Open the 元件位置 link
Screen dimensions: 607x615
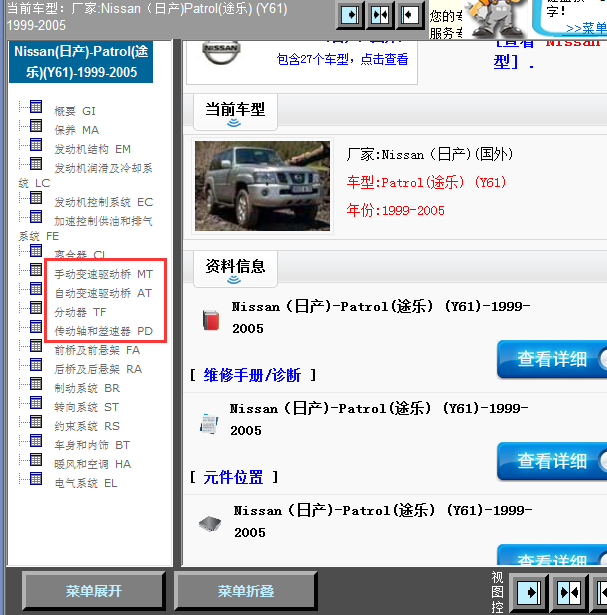coord(233,477)
